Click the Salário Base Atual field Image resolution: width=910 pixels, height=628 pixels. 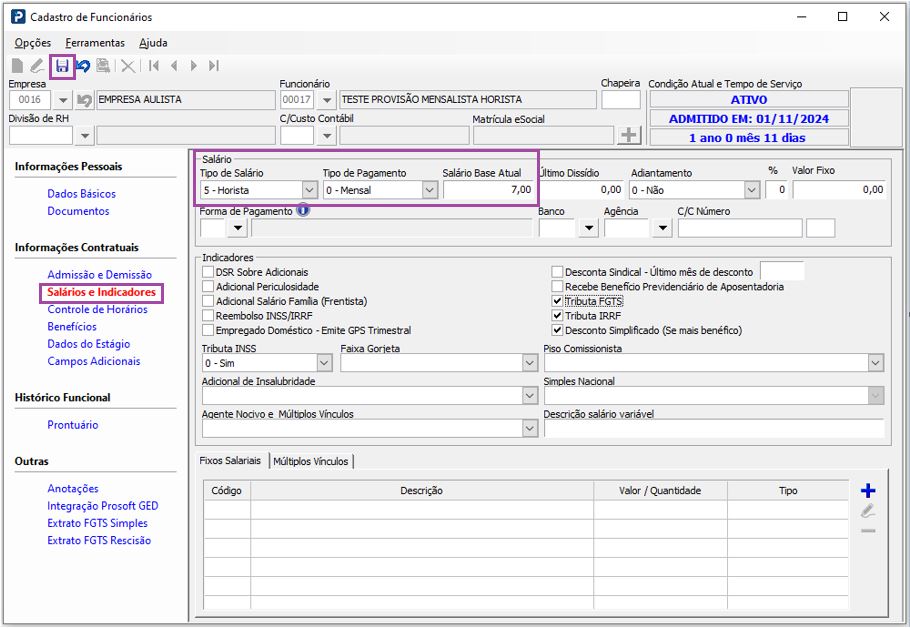(488, 190)
